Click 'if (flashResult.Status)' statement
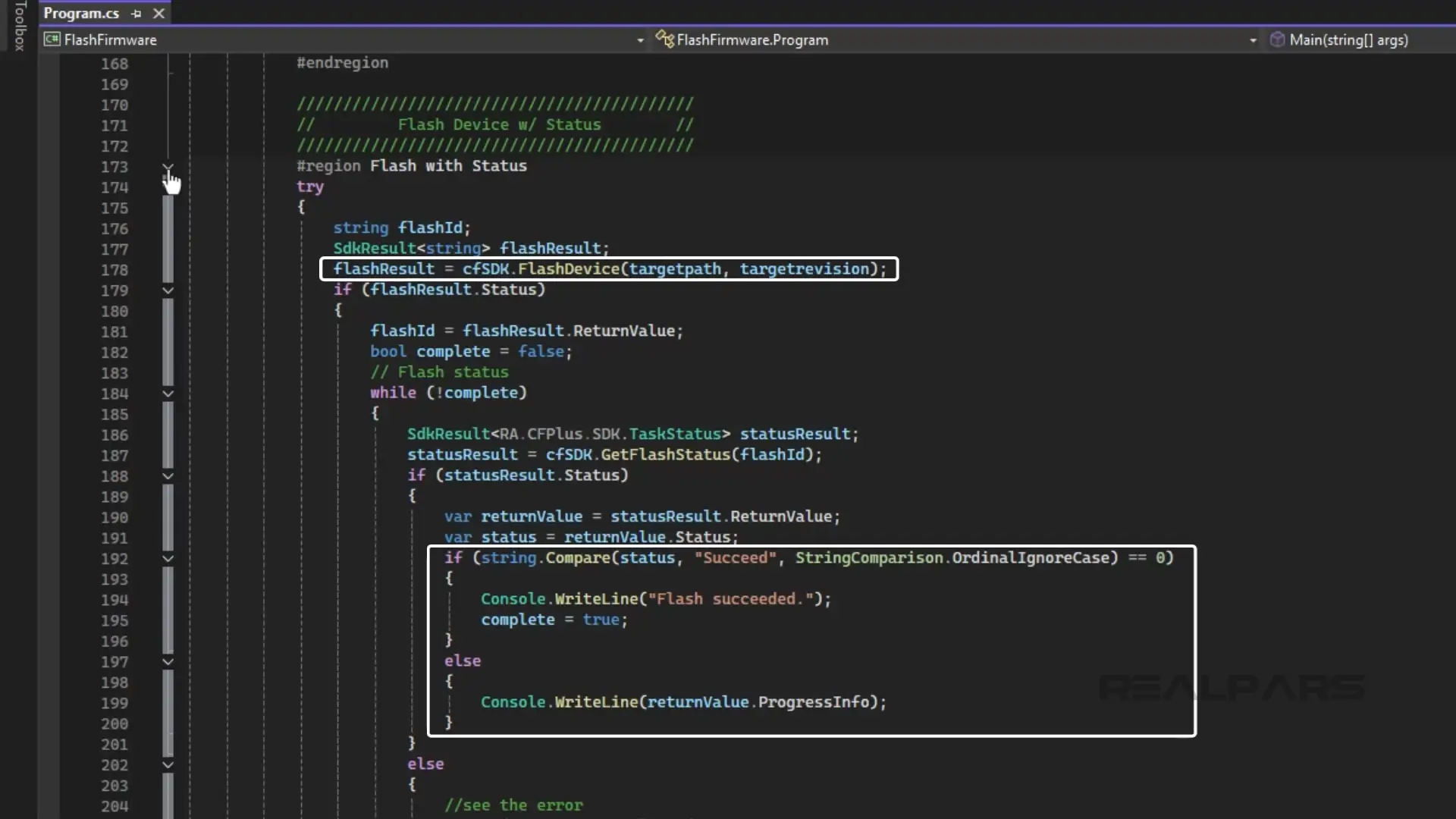This screenshot has height=819, width=1456. [x=439, y=290]
